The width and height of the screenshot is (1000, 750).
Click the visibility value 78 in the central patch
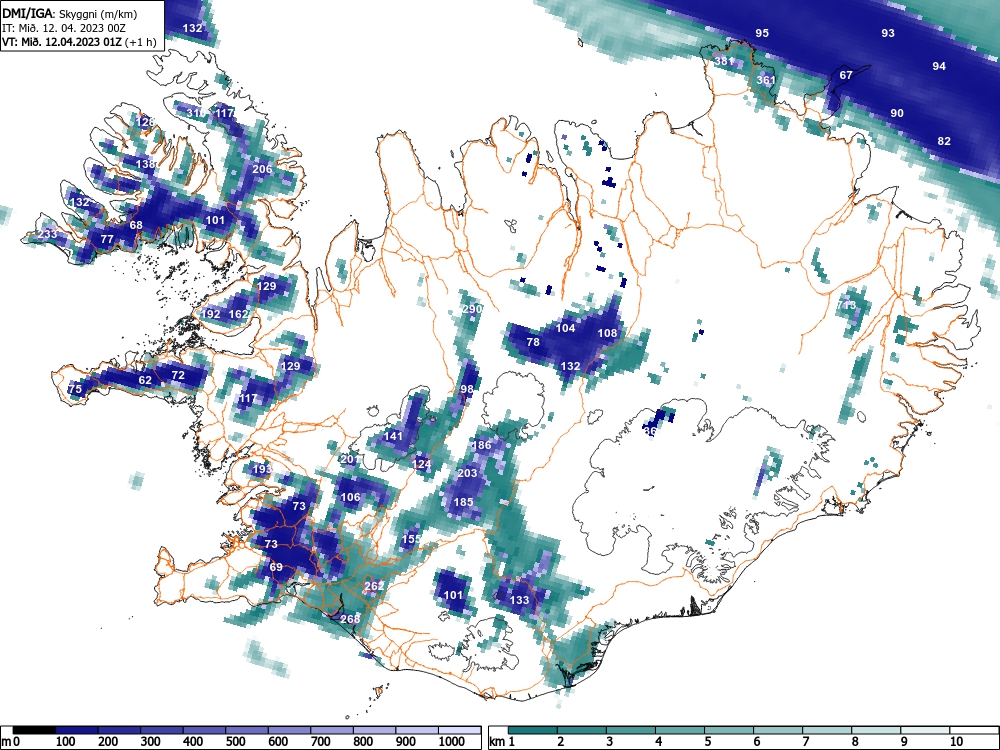(533, 342)
